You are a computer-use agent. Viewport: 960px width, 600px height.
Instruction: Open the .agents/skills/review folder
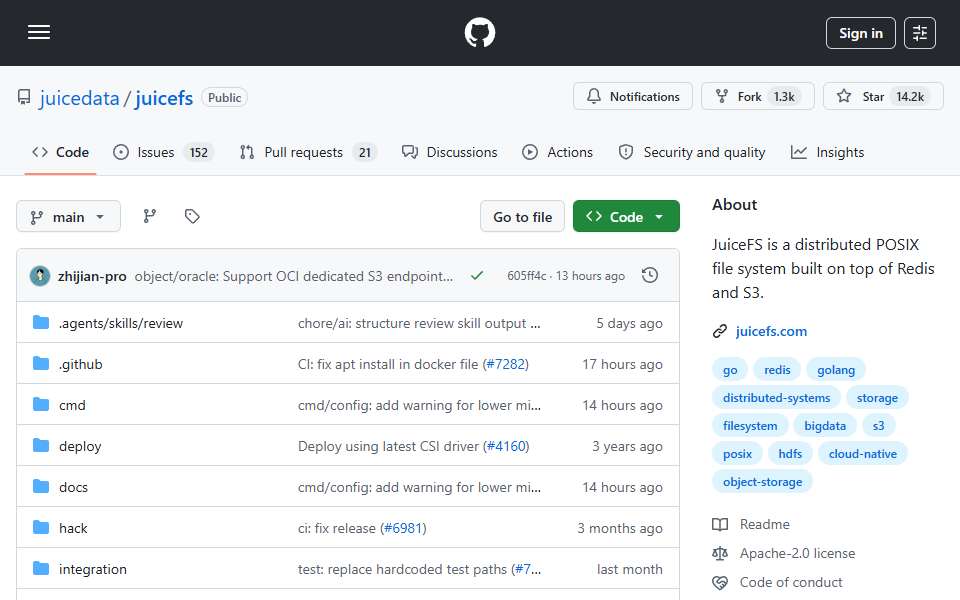pyautogui.click(x=121, y=323)
